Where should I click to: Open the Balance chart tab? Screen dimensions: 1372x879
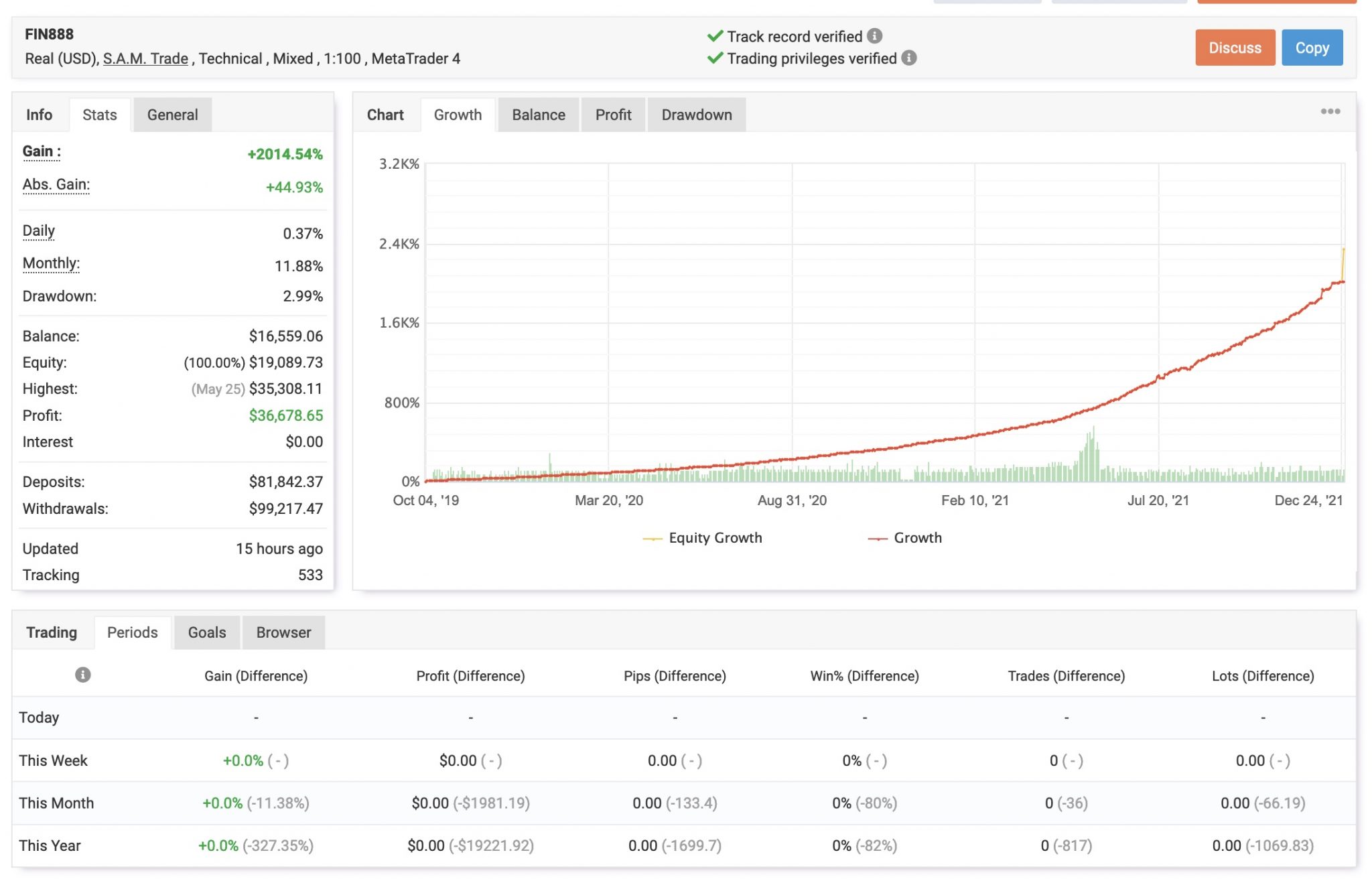point(539,115)
